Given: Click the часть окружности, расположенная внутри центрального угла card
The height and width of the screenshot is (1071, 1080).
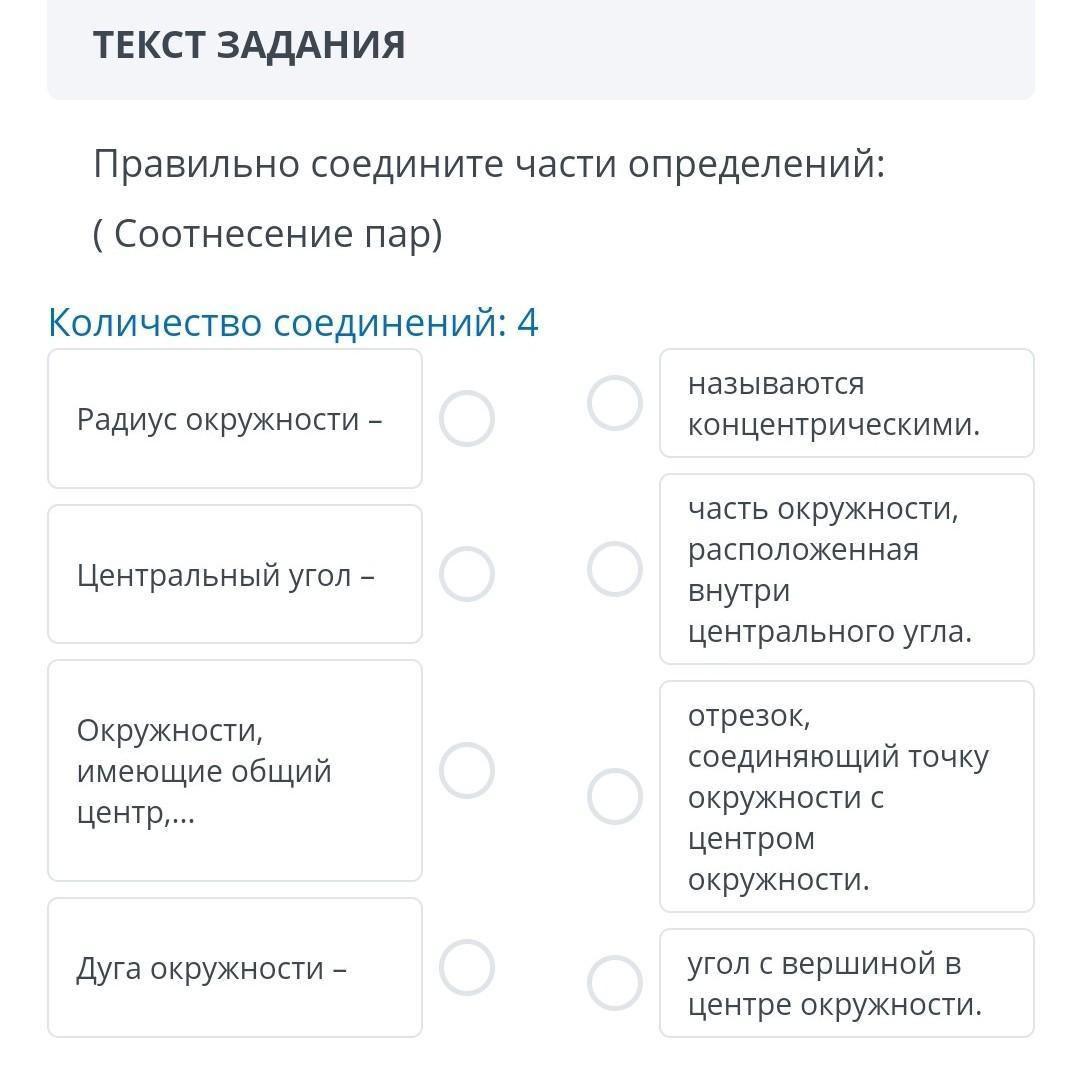Looking at the screenshot, I should click(x=847, y=569).
